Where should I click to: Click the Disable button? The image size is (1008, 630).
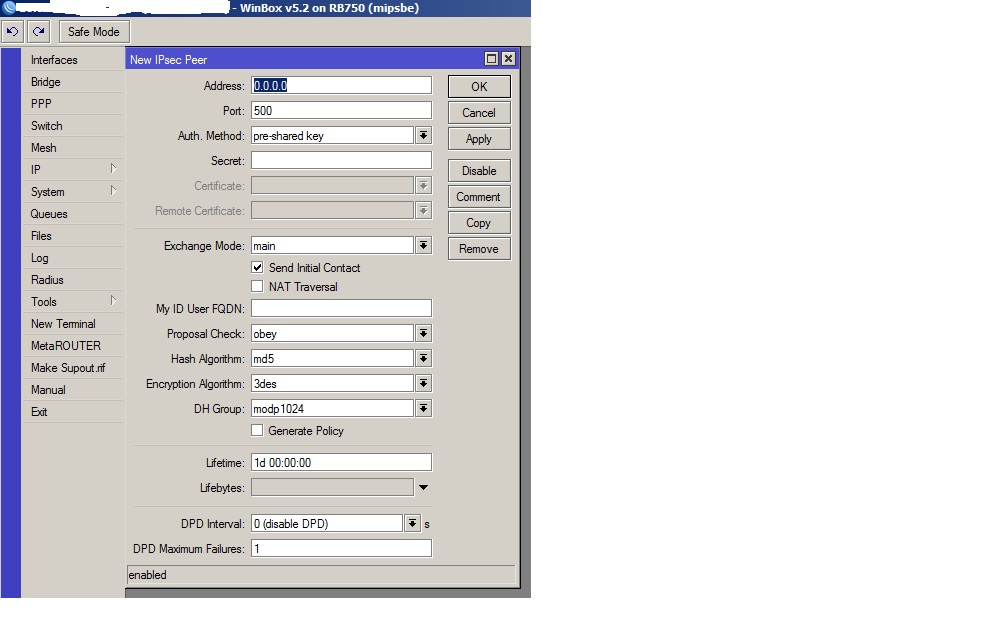(479, 171)
